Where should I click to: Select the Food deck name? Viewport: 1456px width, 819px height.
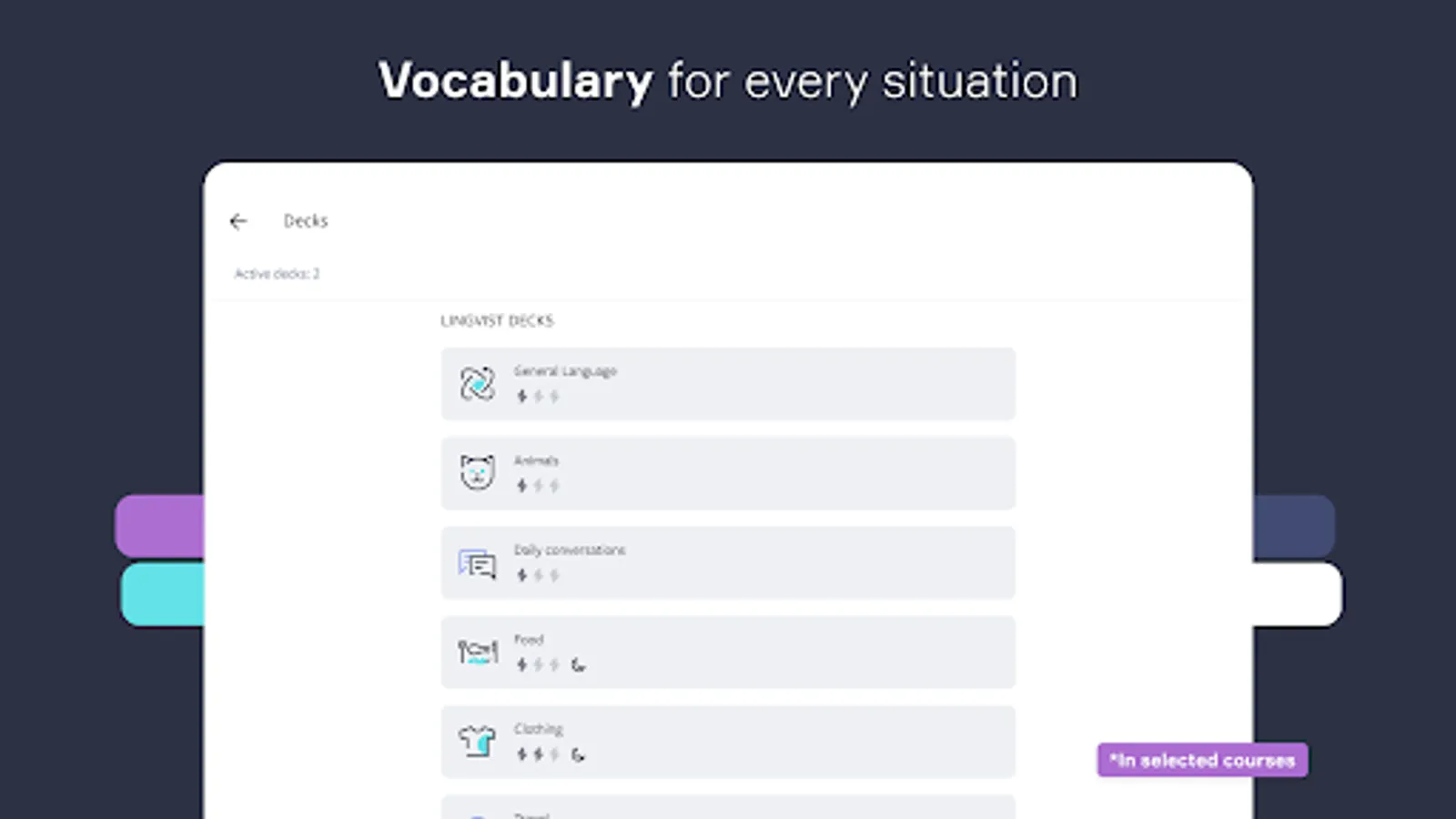coord(529,640)
